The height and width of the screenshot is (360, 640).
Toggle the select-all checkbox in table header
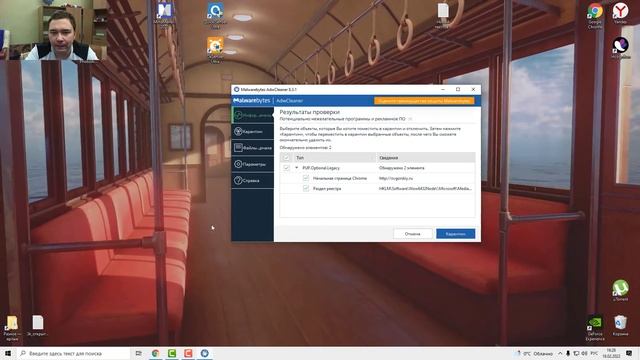pyautogui.click(x=286, y=158)
